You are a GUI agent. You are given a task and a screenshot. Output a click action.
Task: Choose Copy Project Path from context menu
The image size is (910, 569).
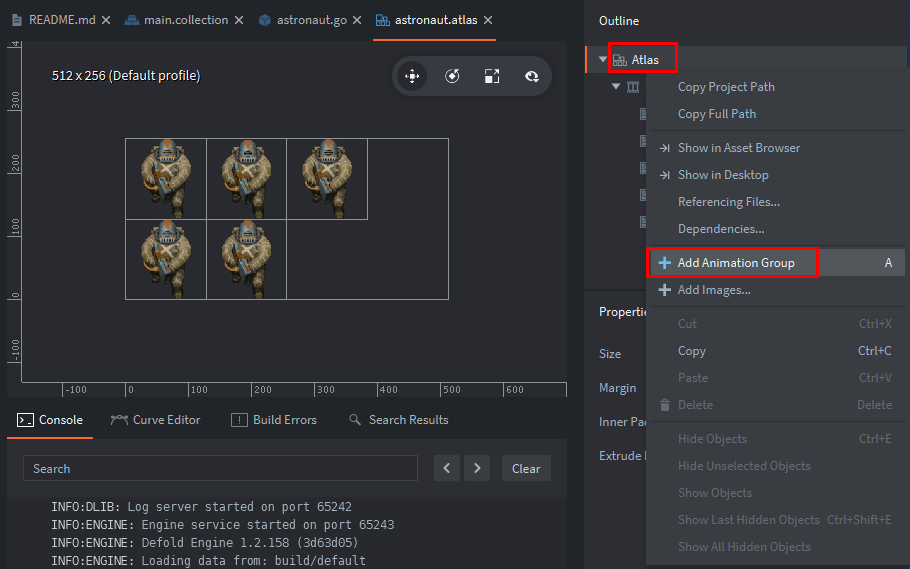point(726,87)
